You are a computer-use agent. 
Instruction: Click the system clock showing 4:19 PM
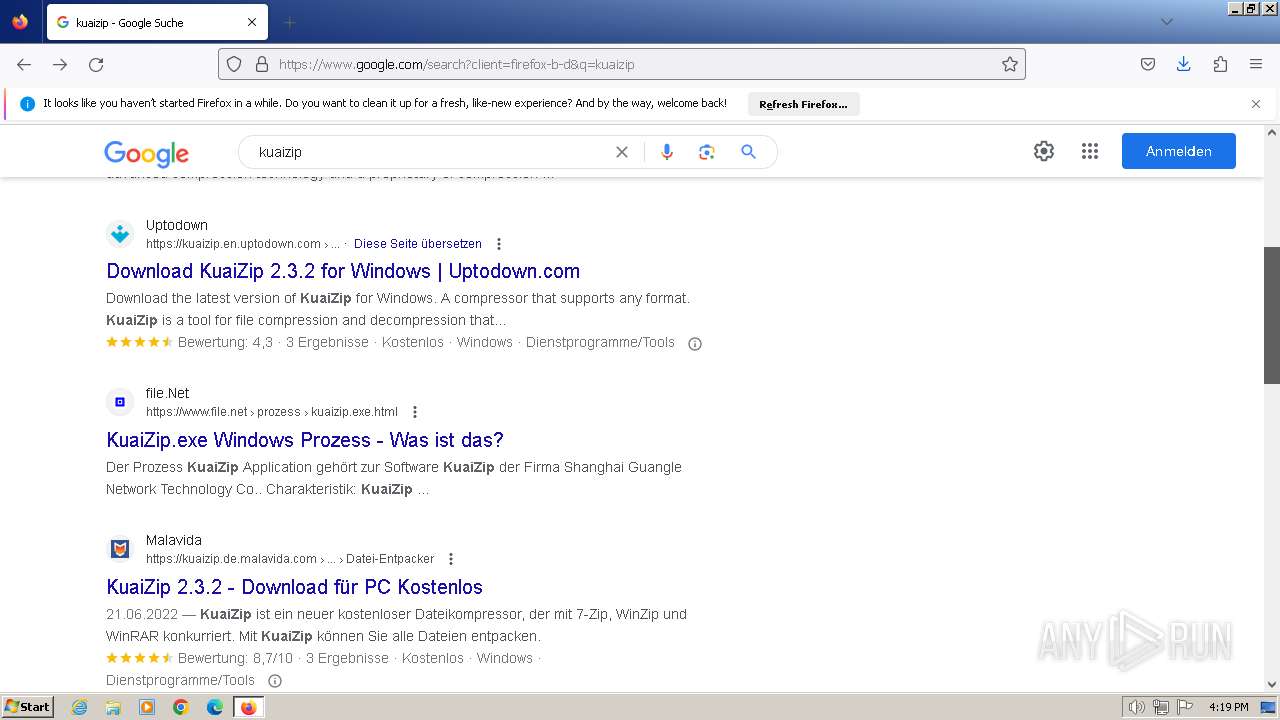pyautogui.click(x=1229, y=707)
